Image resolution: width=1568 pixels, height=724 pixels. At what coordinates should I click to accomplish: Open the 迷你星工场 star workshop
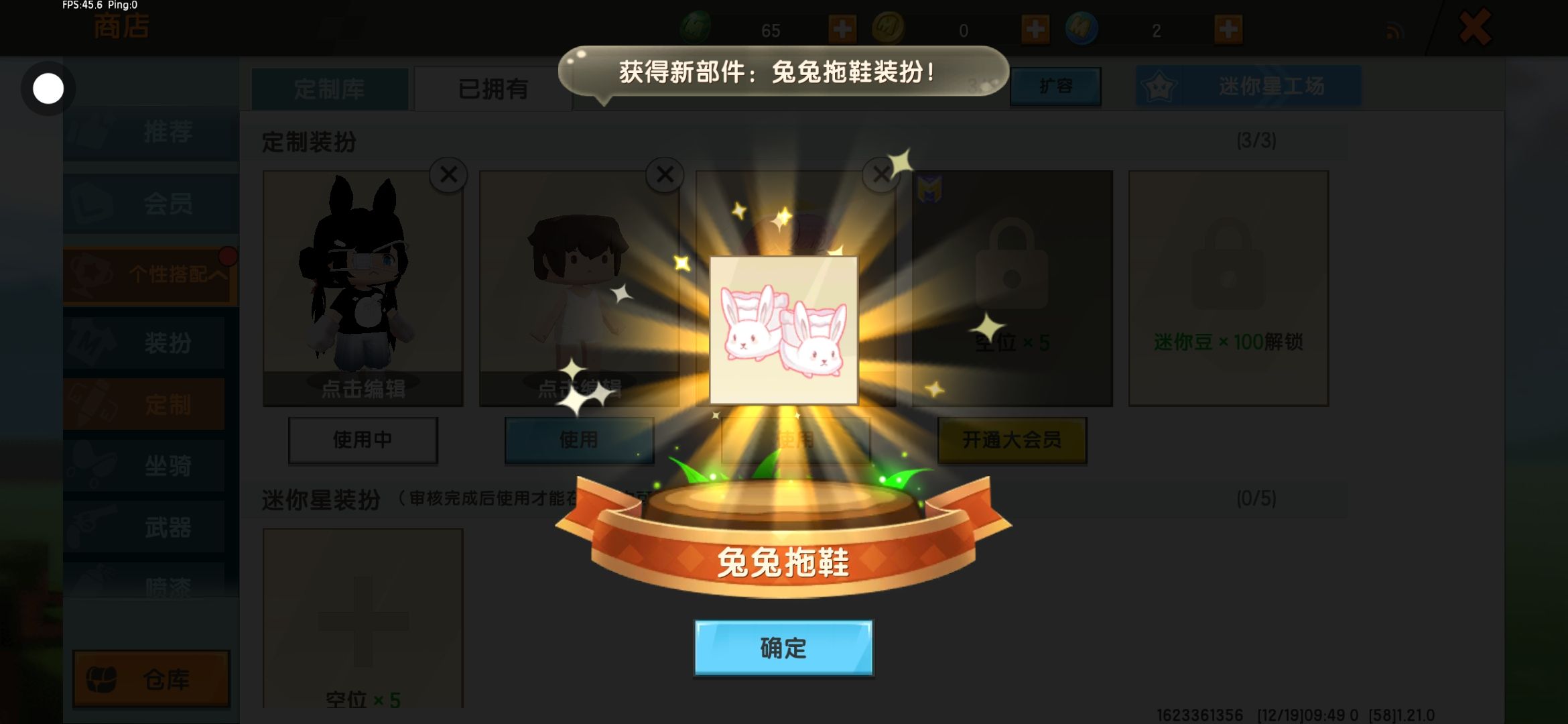[x=1248, y=86]
